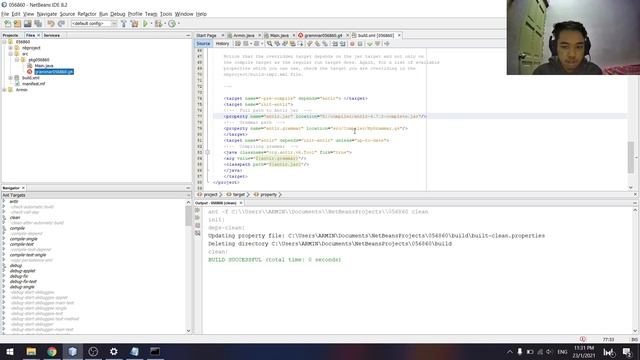Click the editor vertical scrollbar thumb

pos(631,157)
